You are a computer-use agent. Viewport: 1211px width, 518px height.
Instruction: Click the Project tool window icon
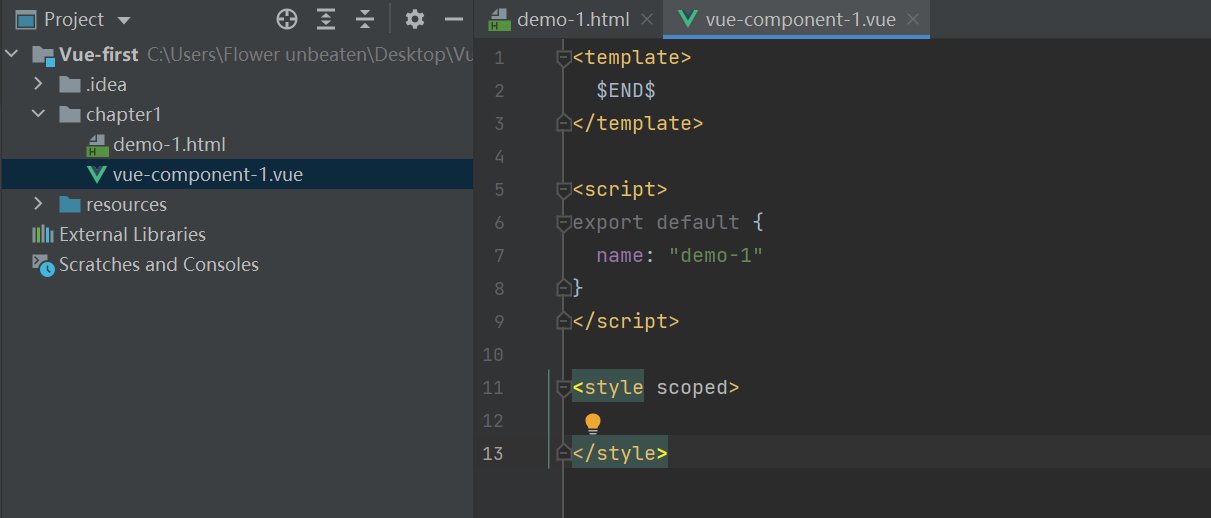click(x=26, y=19)
